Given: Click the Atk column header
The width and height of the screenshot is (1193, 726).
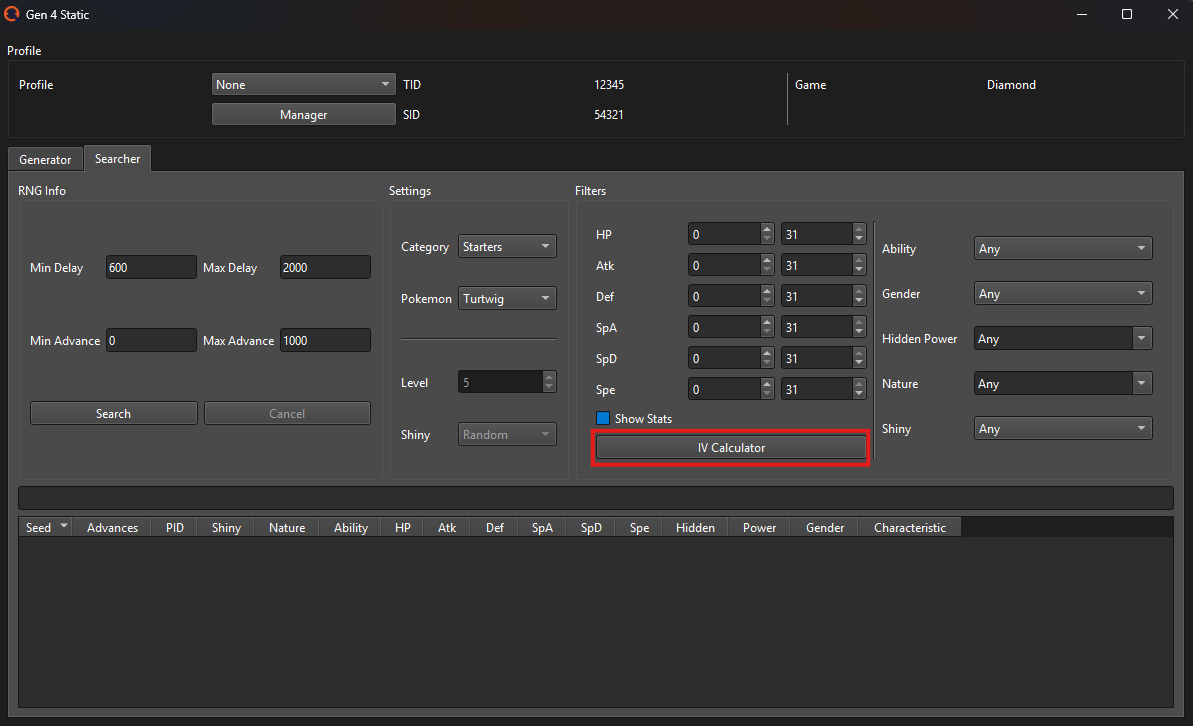Looking at the screenshot, I should tap(447, 527).
